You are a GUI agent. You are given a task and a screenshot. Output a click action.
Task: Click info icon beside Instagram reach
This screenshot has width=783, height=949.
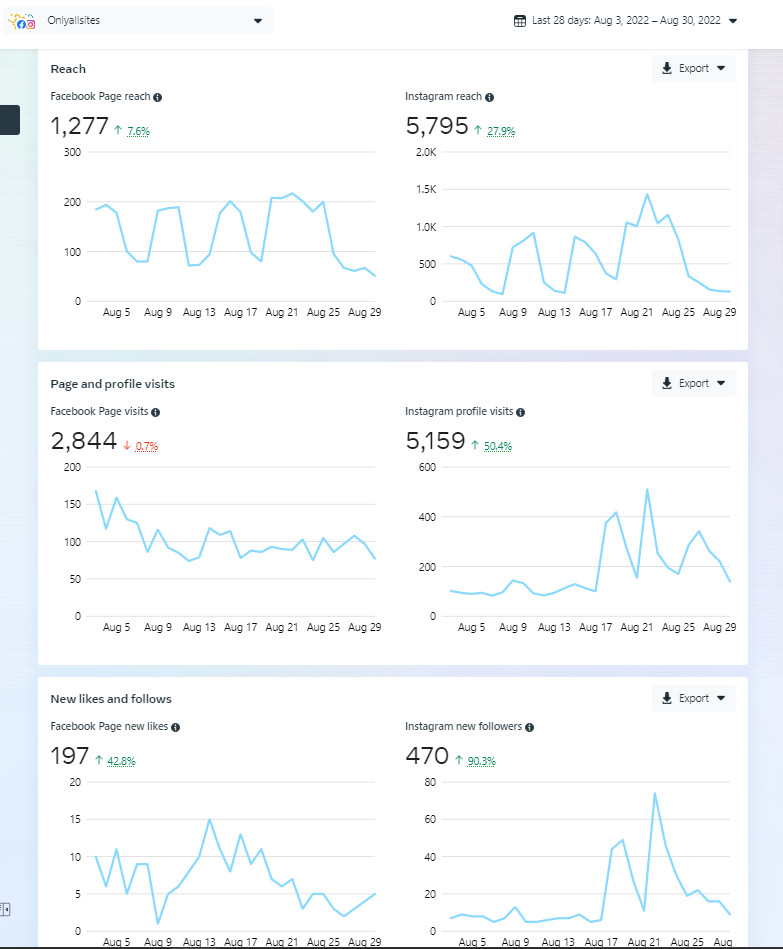[489, 97]
